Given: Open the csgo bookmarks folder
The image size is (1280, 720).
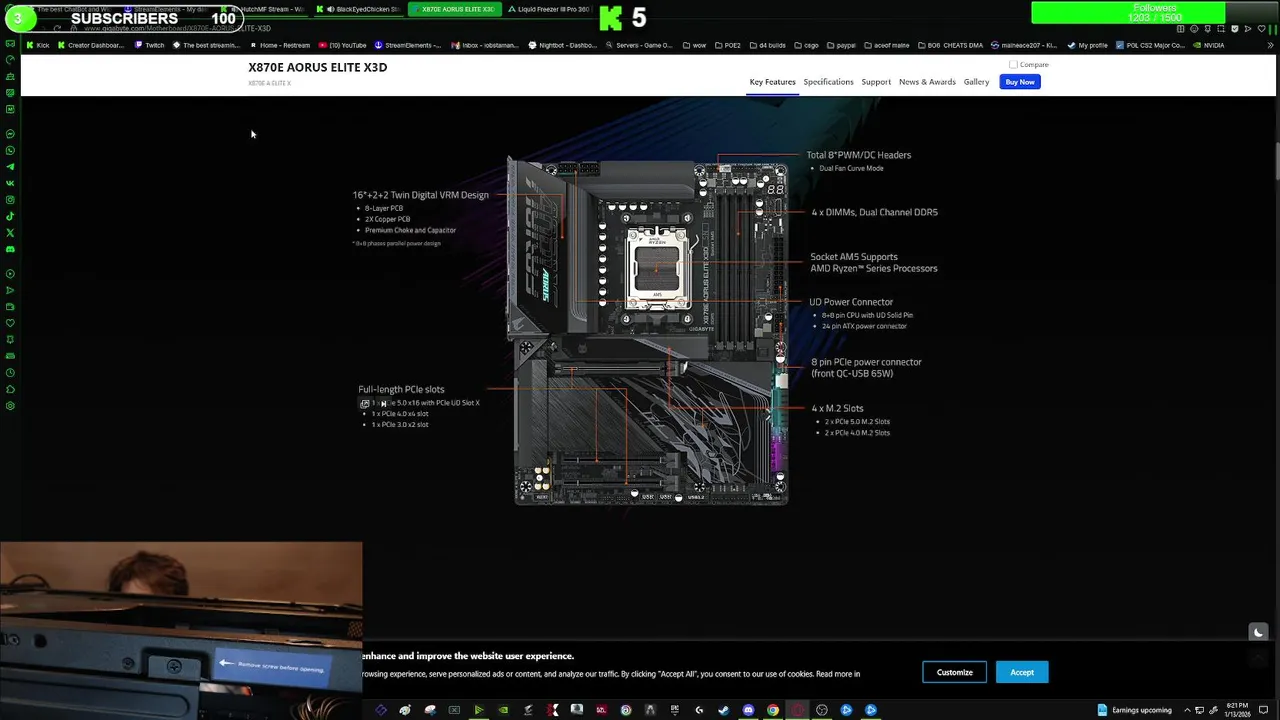Looking at the screenshot, I should point(806,45).
